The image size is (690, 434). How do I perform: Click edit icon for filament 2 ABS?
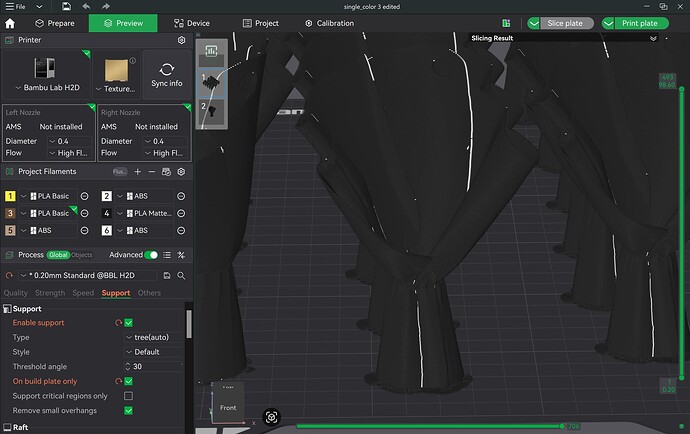coord(181,196)
